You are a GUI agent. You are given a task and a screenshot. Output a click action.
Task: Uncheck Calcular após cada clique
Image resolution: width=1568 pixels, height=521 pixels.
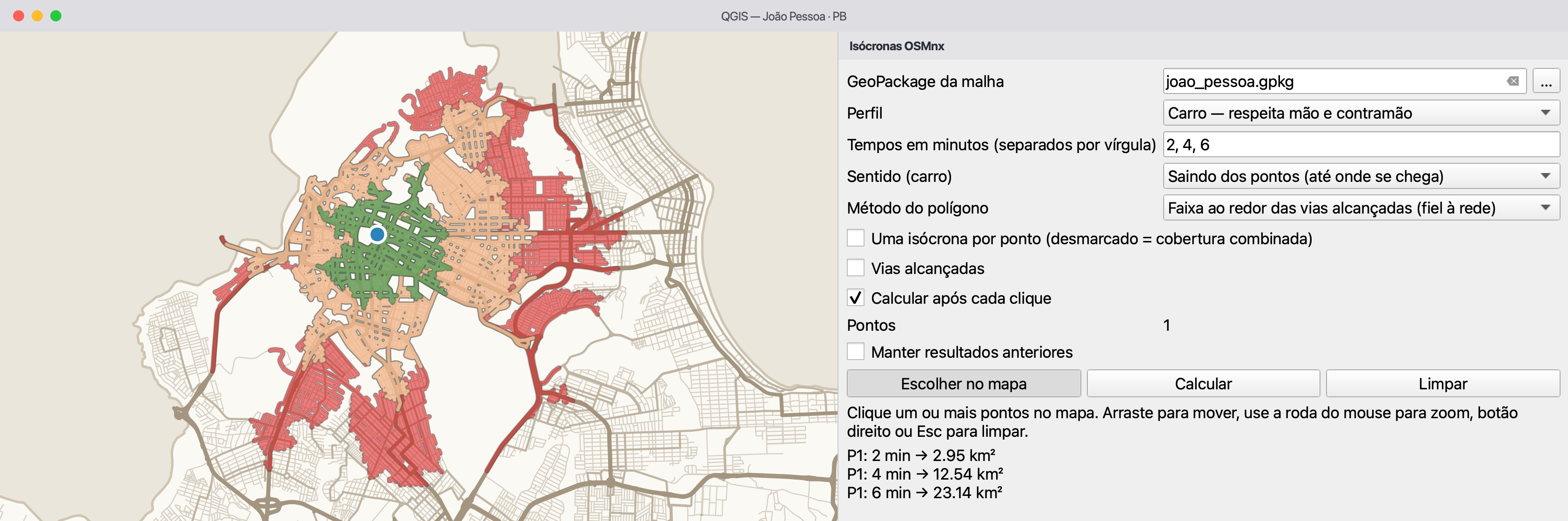click(x=856, y=298)
